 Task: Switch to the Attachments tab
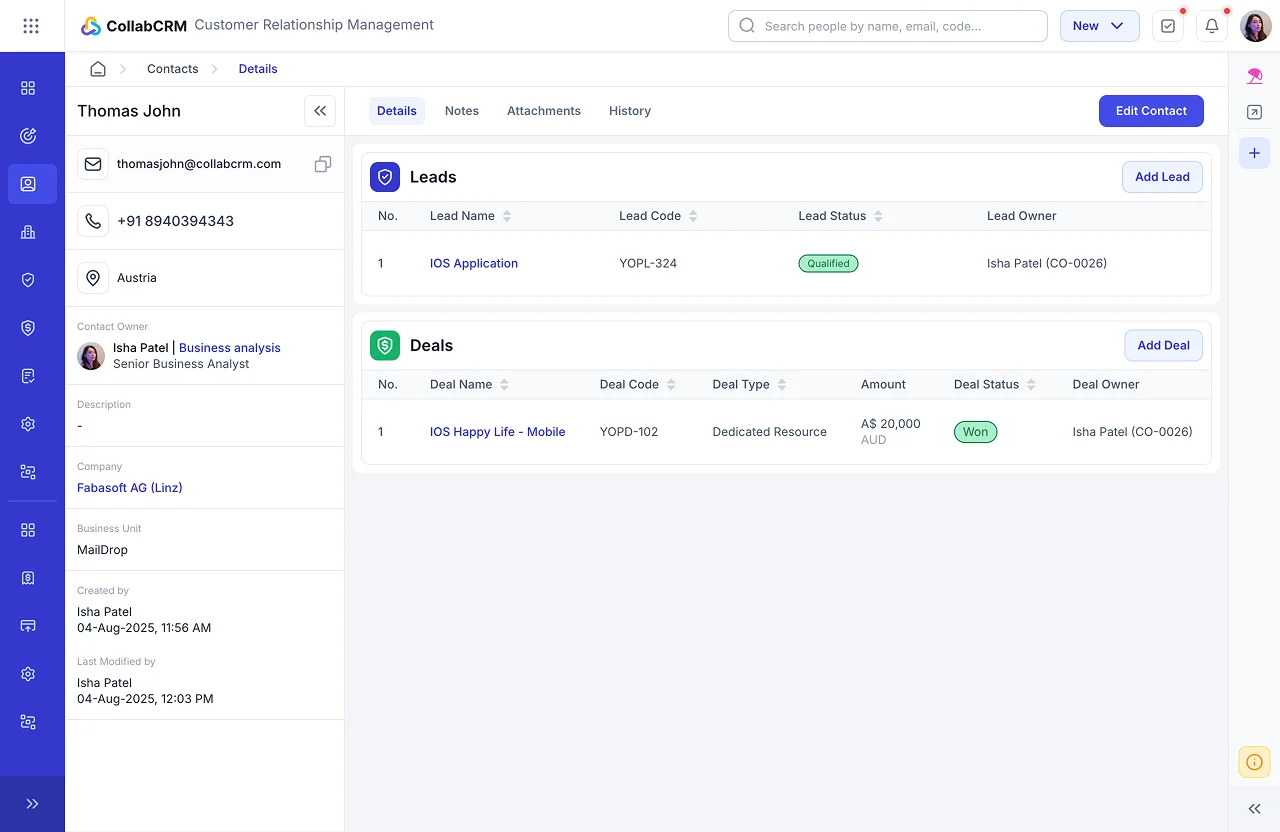tap(544, 111)
